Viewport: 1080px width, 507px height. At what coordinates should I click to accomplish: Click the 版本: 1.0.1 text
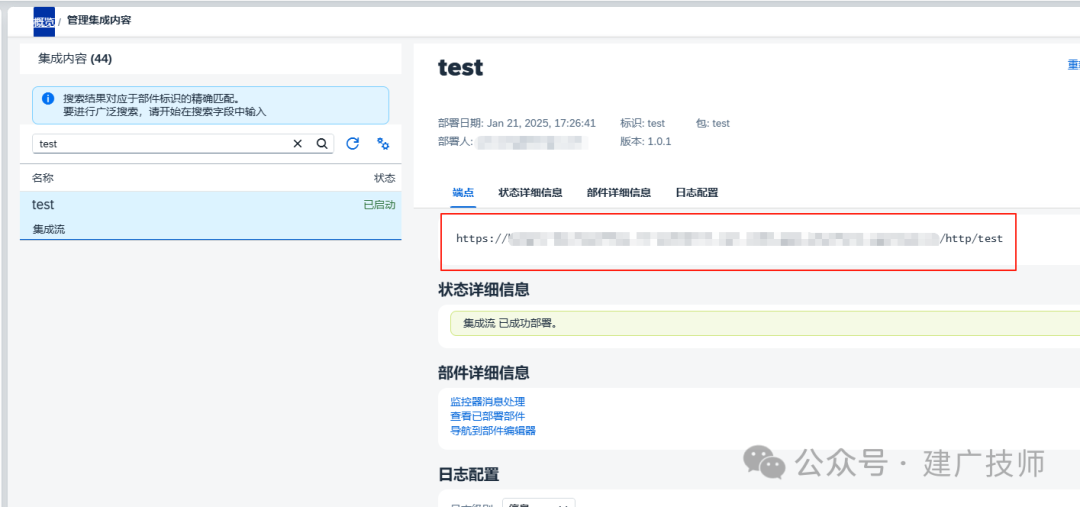645,141
